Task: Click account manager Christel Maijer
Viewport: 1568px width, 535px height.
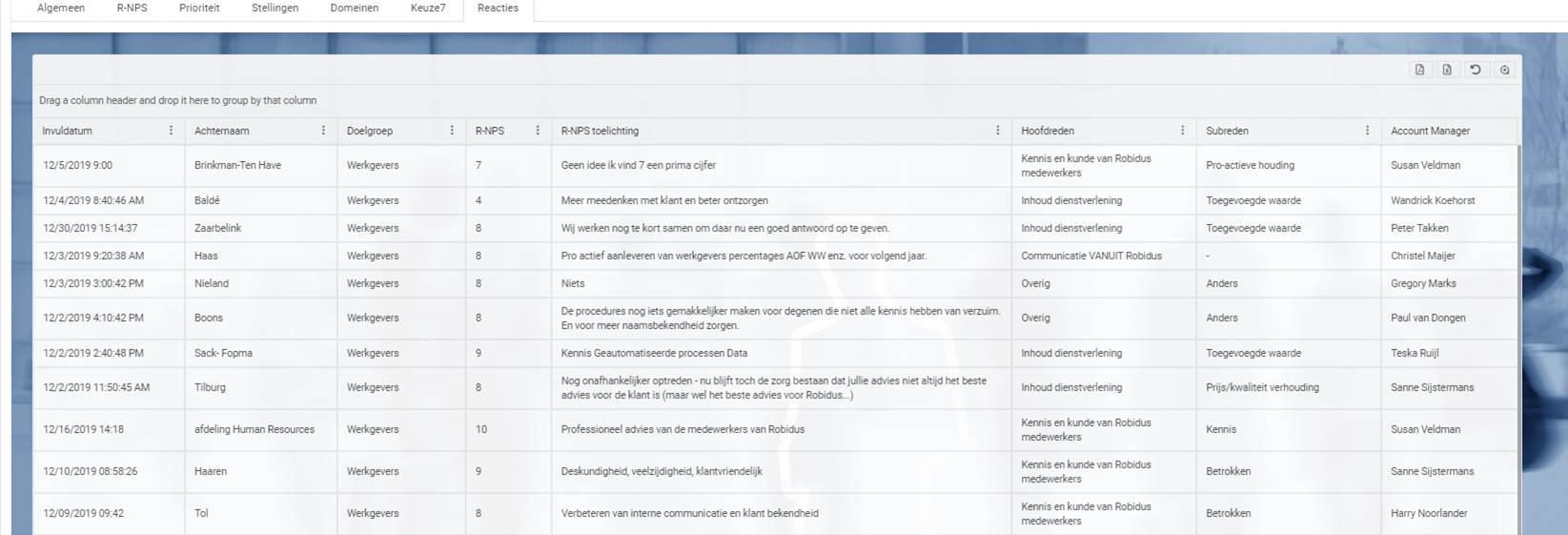Action: pos(1423,256)
